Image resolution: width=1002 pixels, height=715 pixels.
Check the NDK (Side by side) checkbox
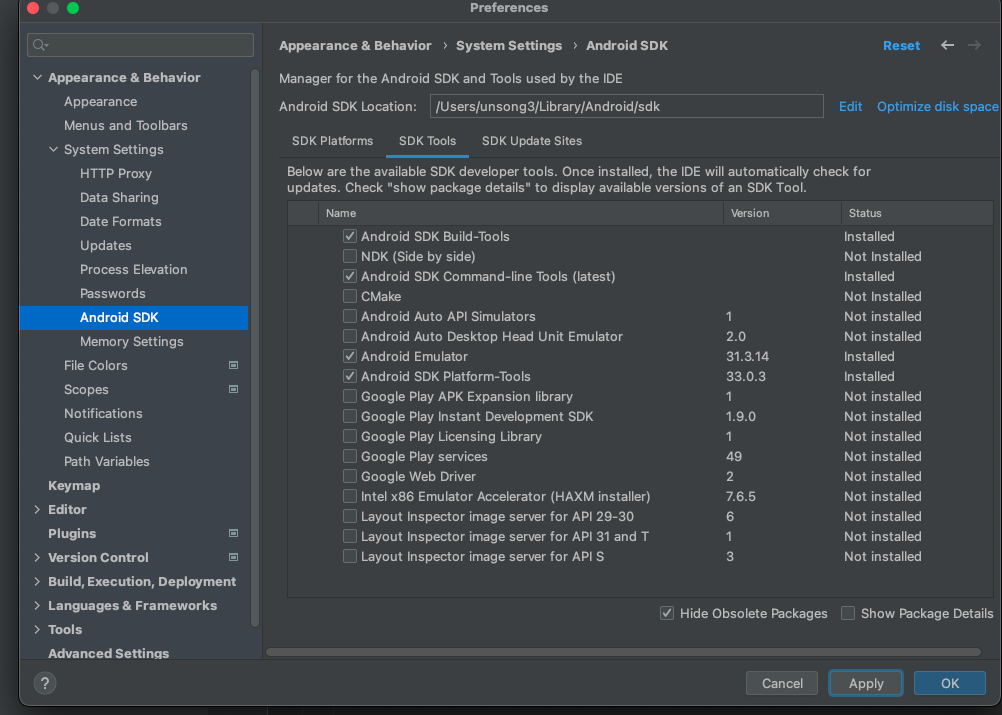point(350,256)
